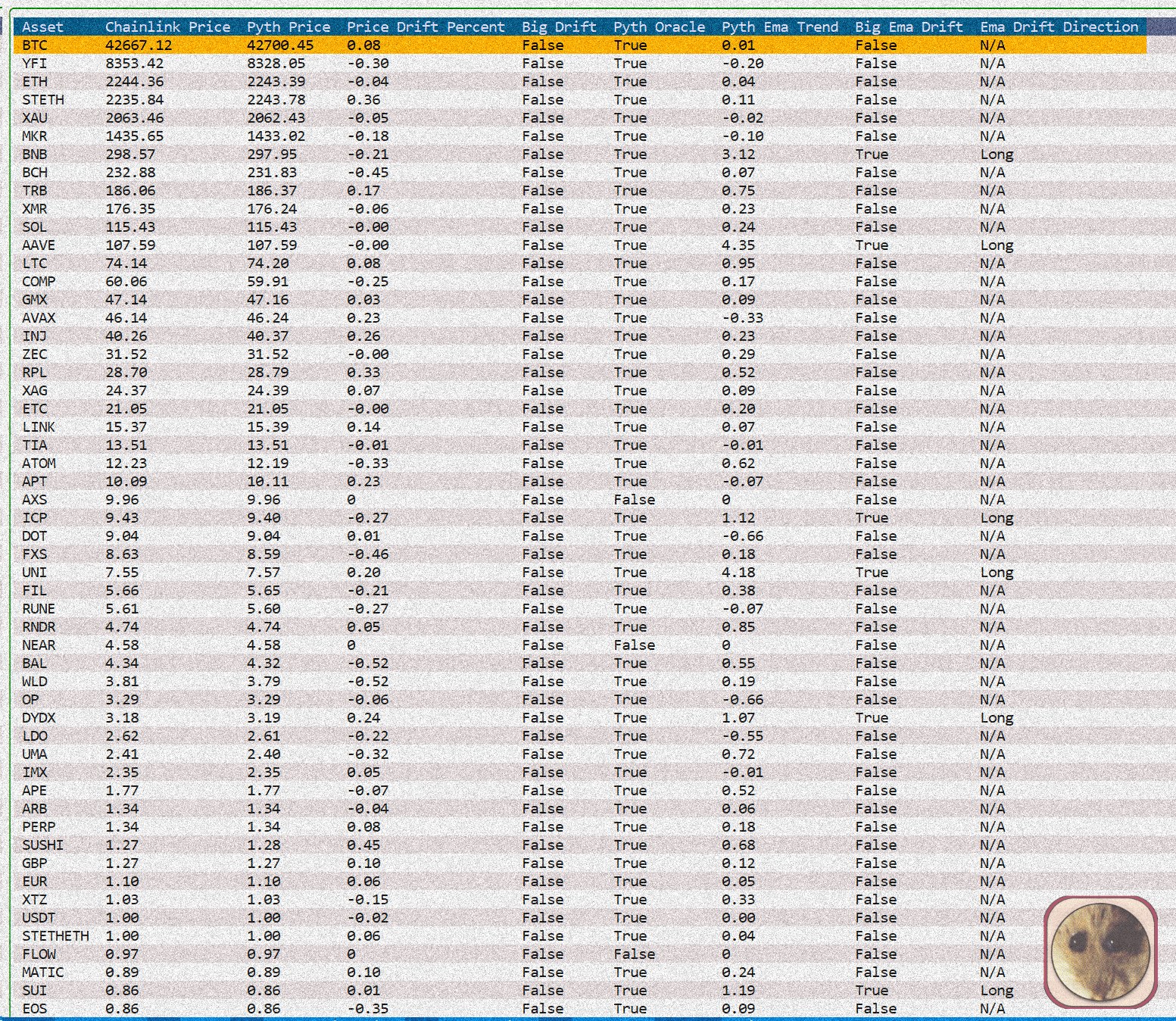Click the Big Drift column header

[559, 27]
